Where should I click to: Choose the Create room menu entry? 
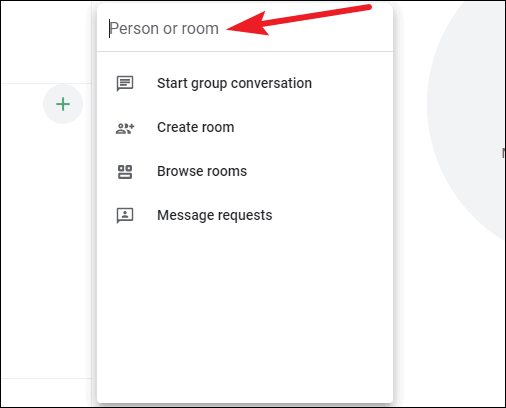tap(245, 127)
